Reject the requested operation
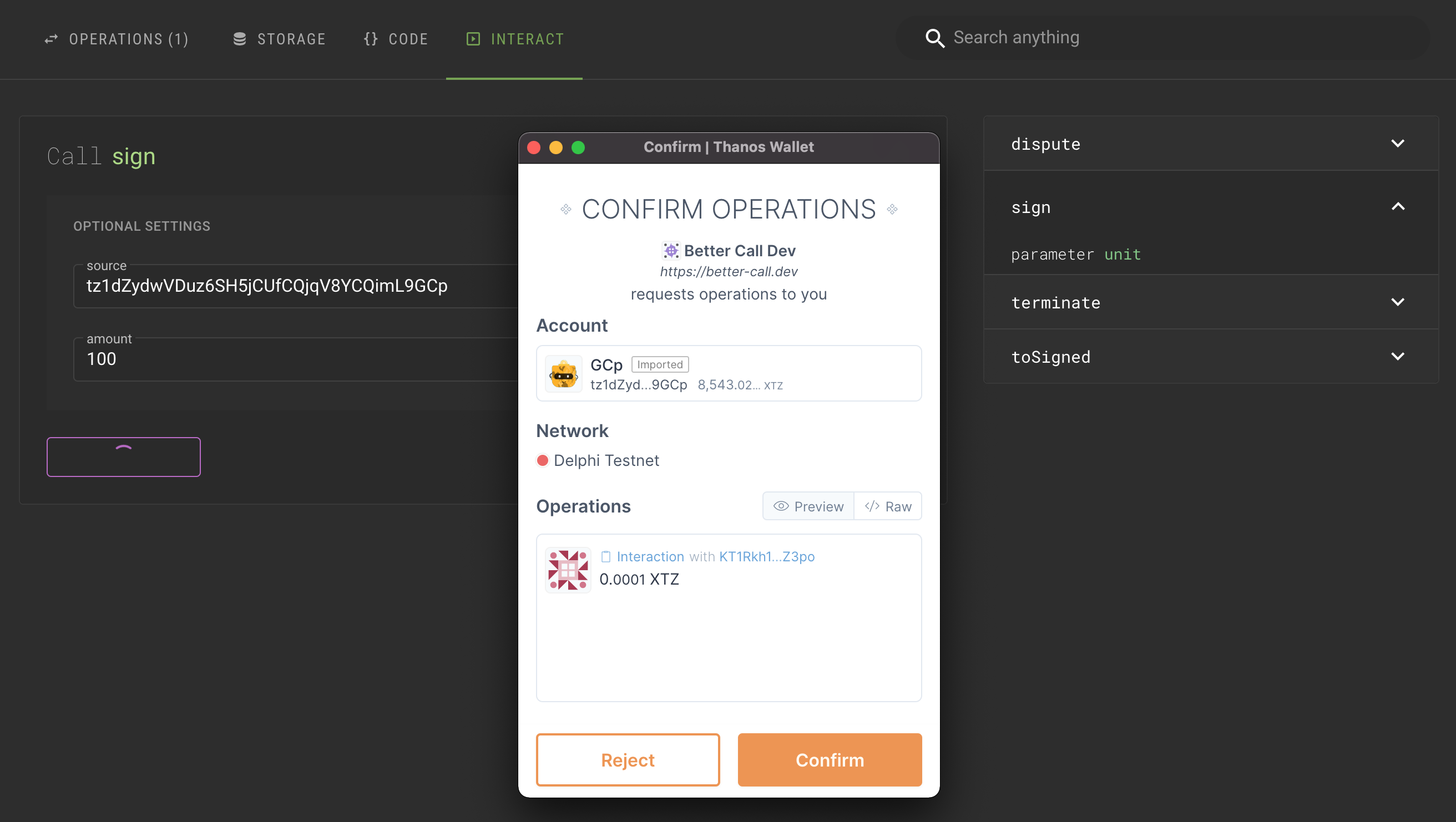Screen dimensions: 1456x822 click(x=628, y=760)
